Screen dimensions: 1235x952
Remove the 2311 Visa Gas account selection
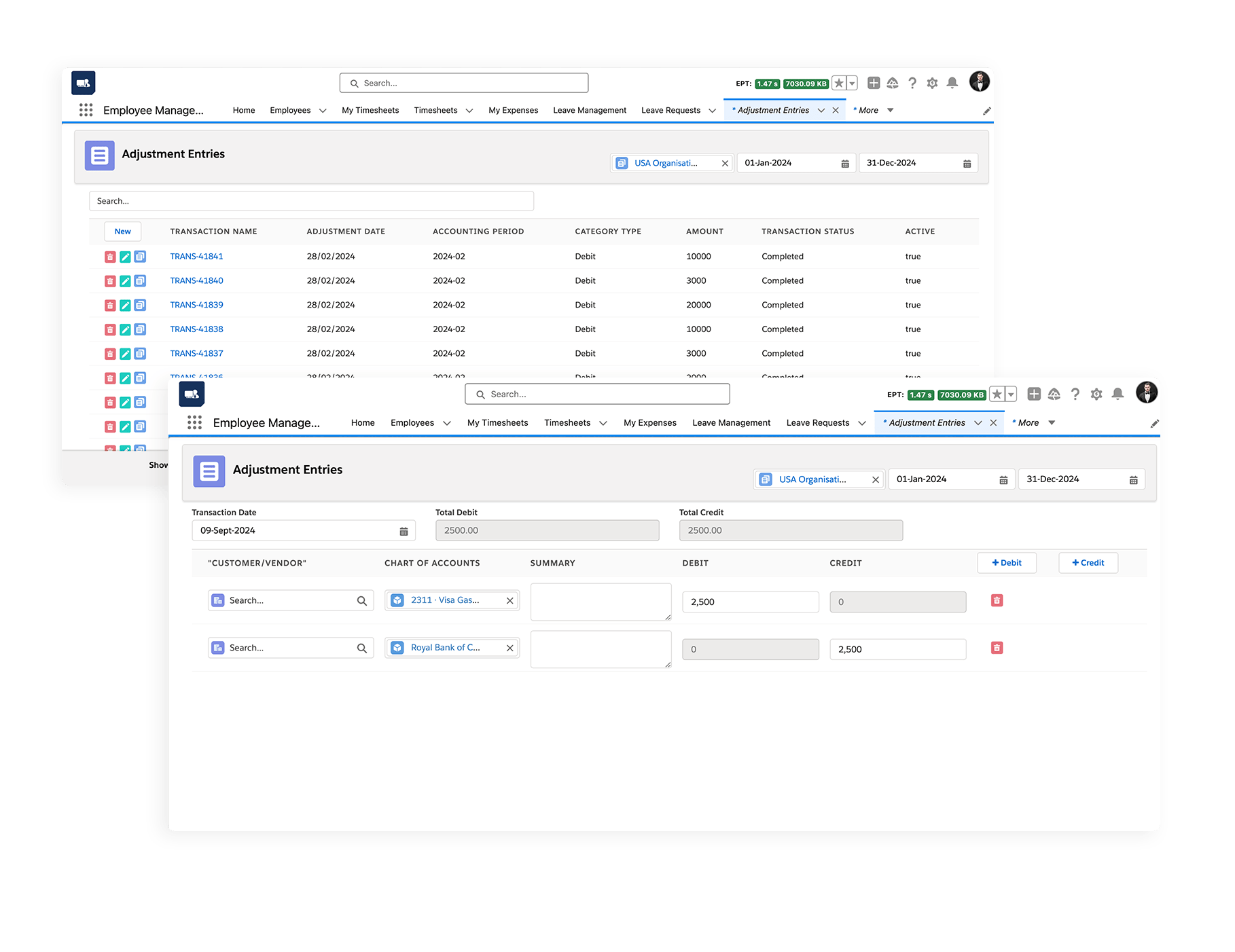(509, 601)
